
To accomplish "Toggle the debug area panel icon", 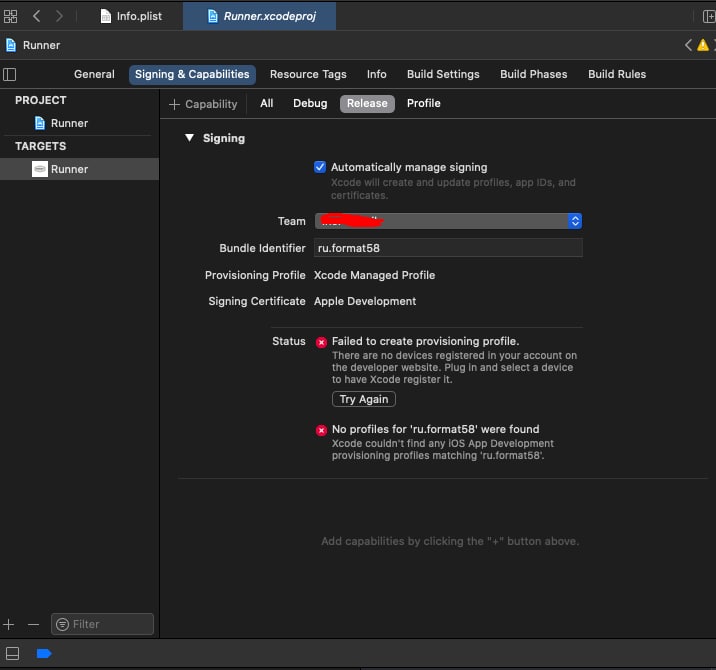I will (x=12, y=654).
